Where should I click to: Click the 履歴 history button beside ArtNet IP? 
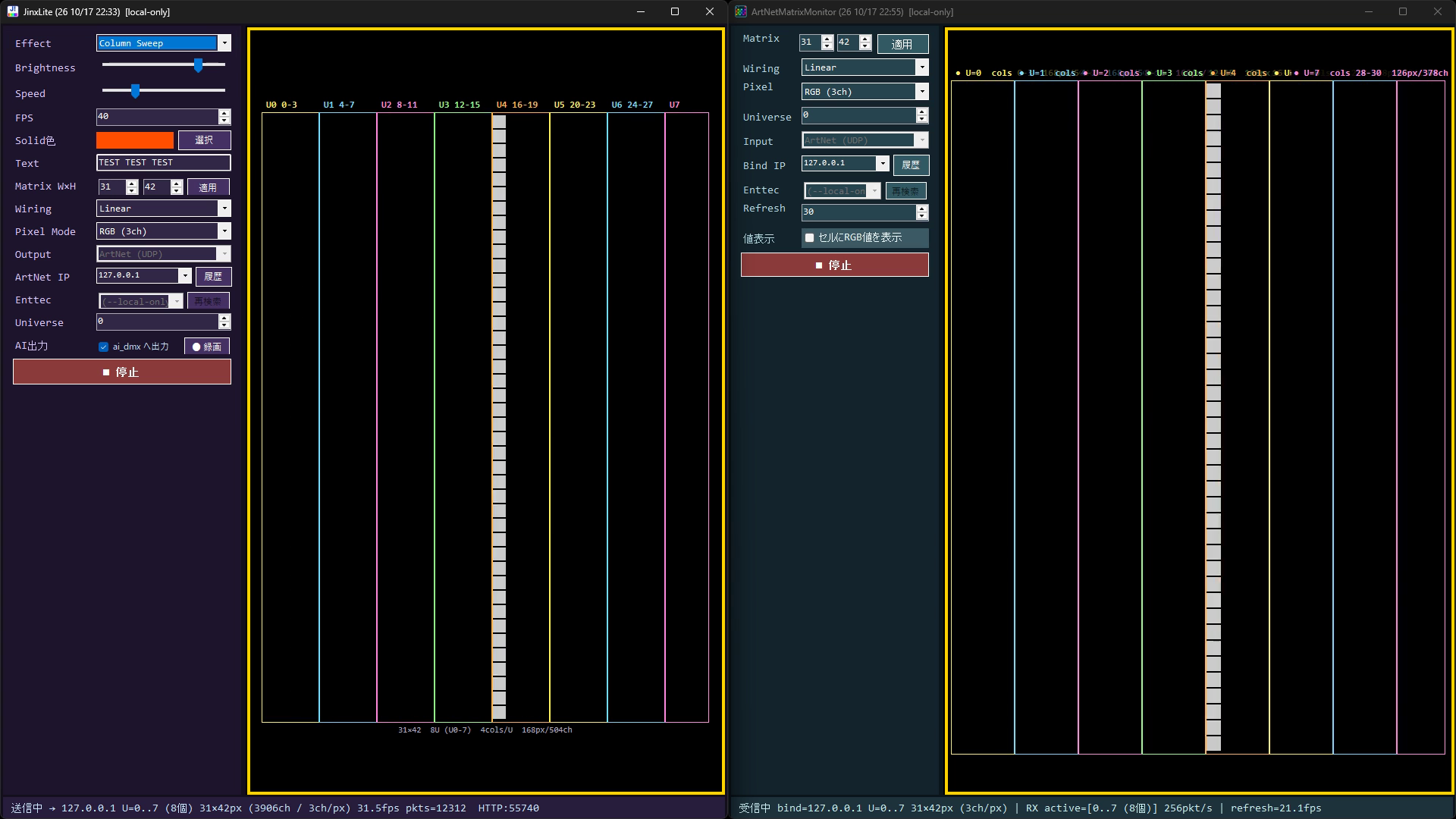(213, 277)
